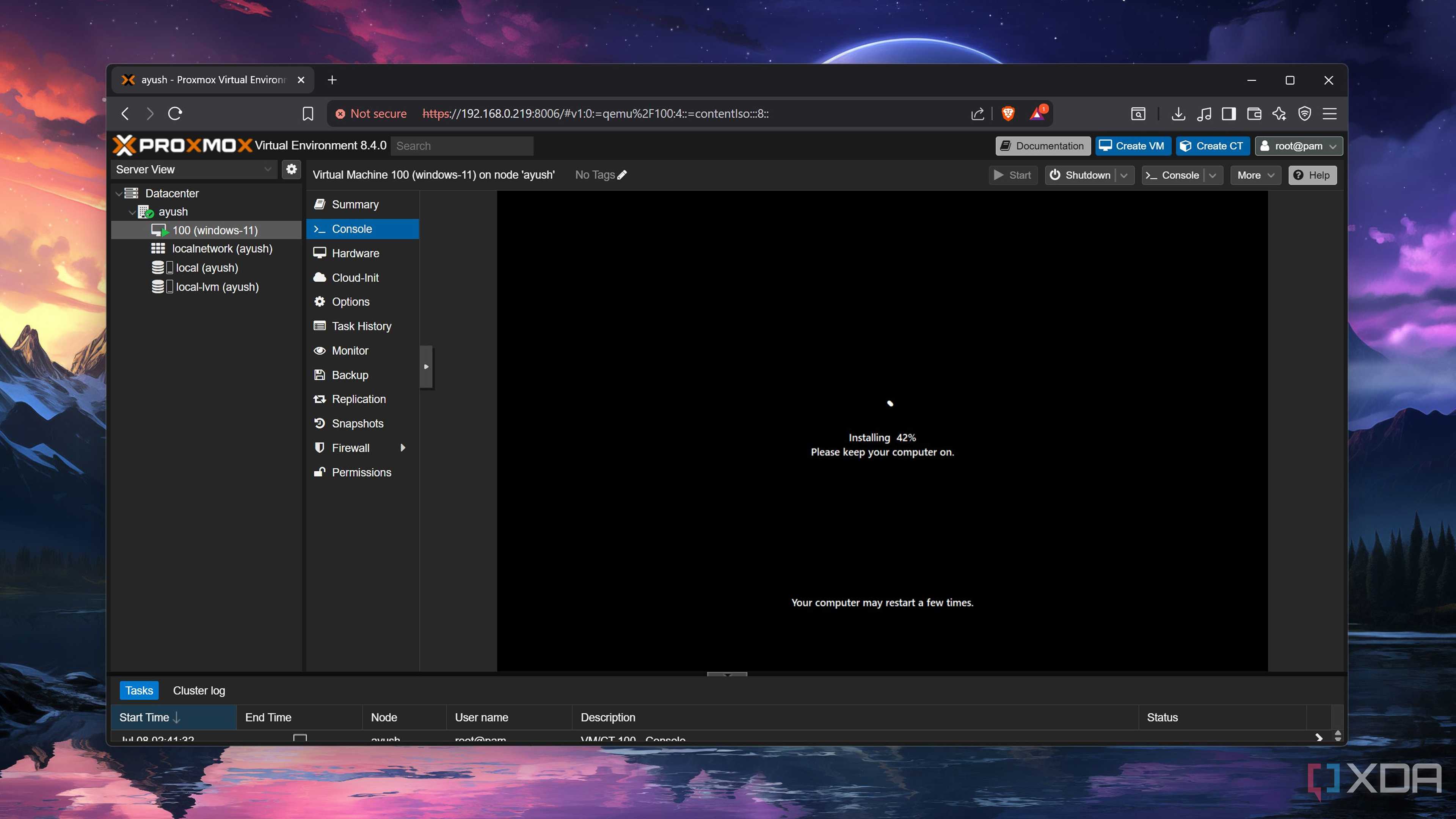Open the Brave VPN shield icon
The width and height of the screenshot is (1456, 819).
(x=1304, y=114)
